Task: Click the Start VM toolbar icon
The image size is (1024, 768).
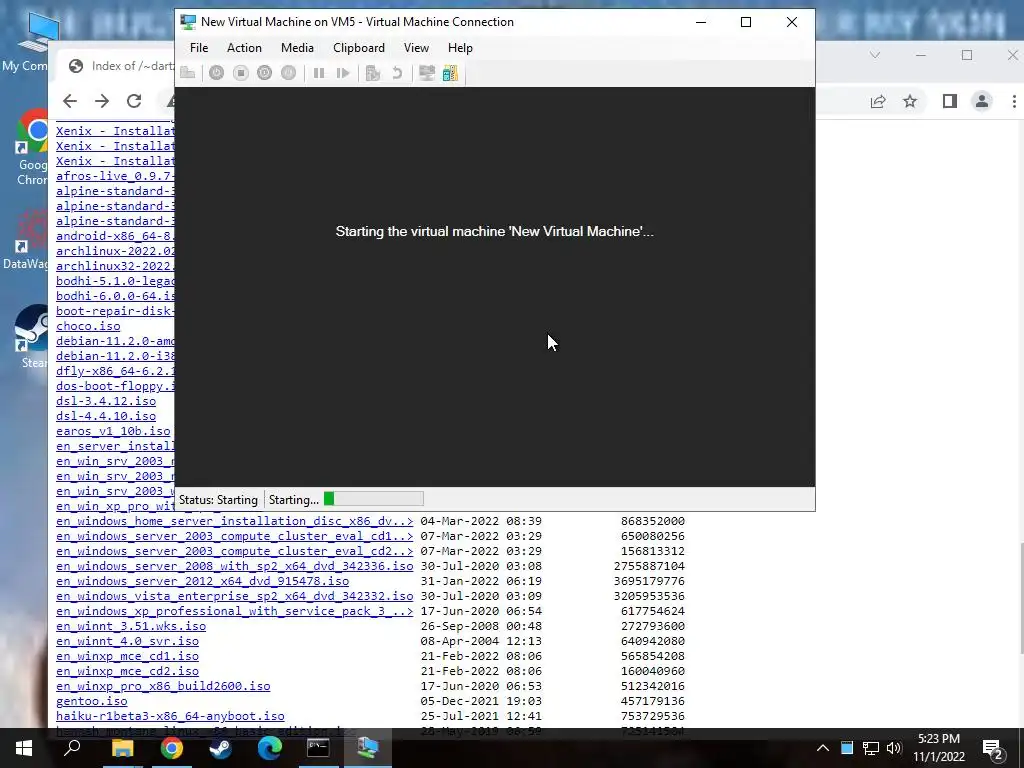Action: pyautogui.click(x=216, y=73)
